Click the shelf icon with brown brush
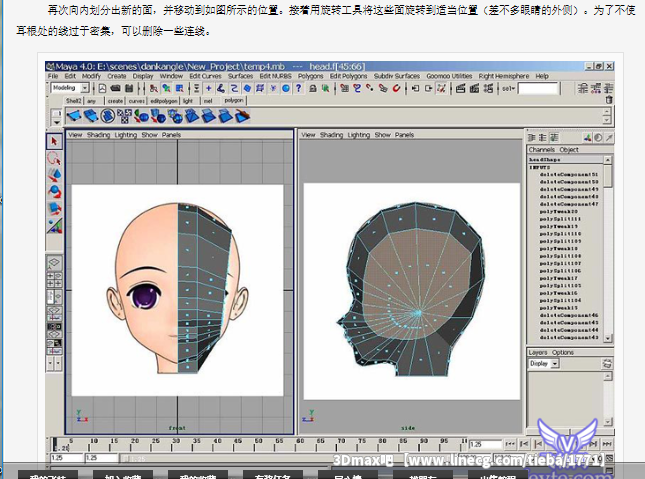The width and height of the screenshot is (645, 479). pyautogui.click(x=243, y=116)
